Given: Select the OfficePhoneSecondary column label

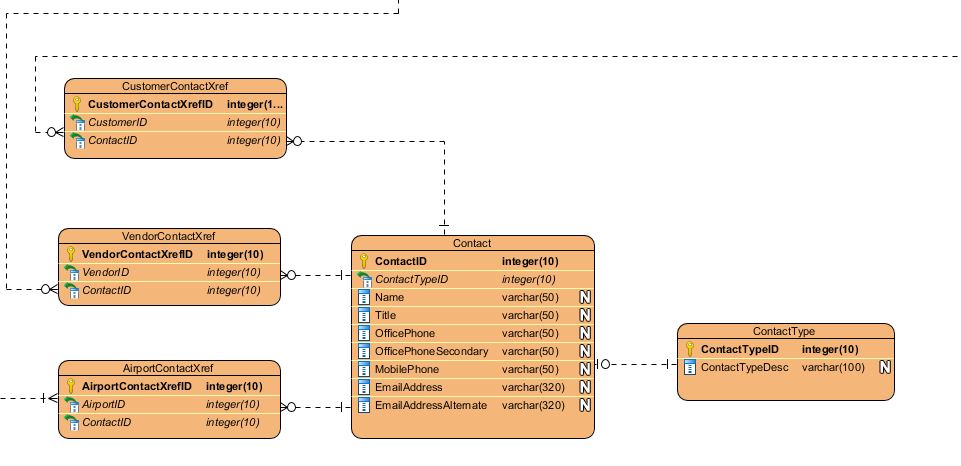Looking at the screenshot, I should 431,351.
